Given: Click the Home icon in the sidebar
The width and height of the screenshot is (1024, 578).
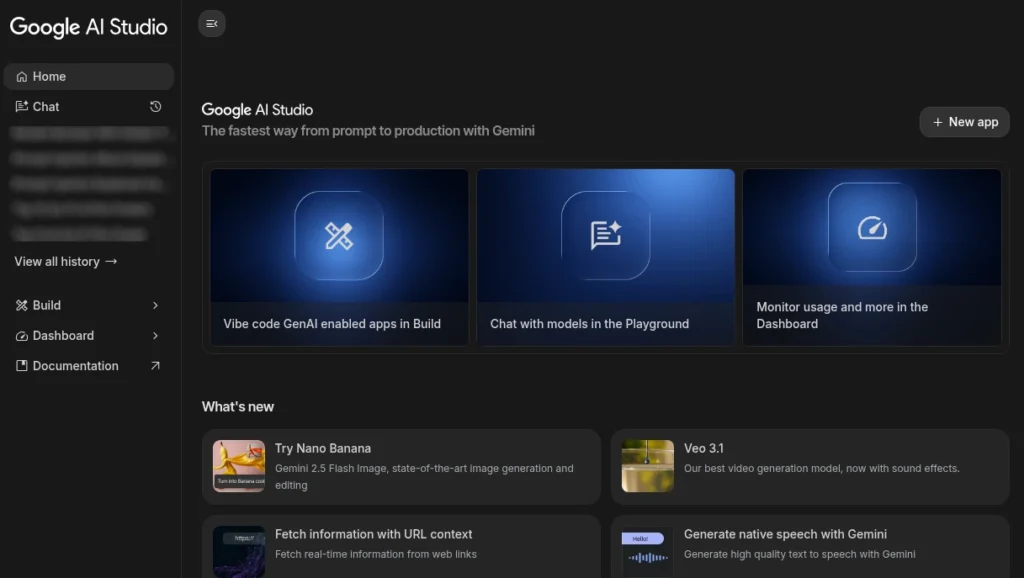Looking at the screenshot, I should (20, 76).
